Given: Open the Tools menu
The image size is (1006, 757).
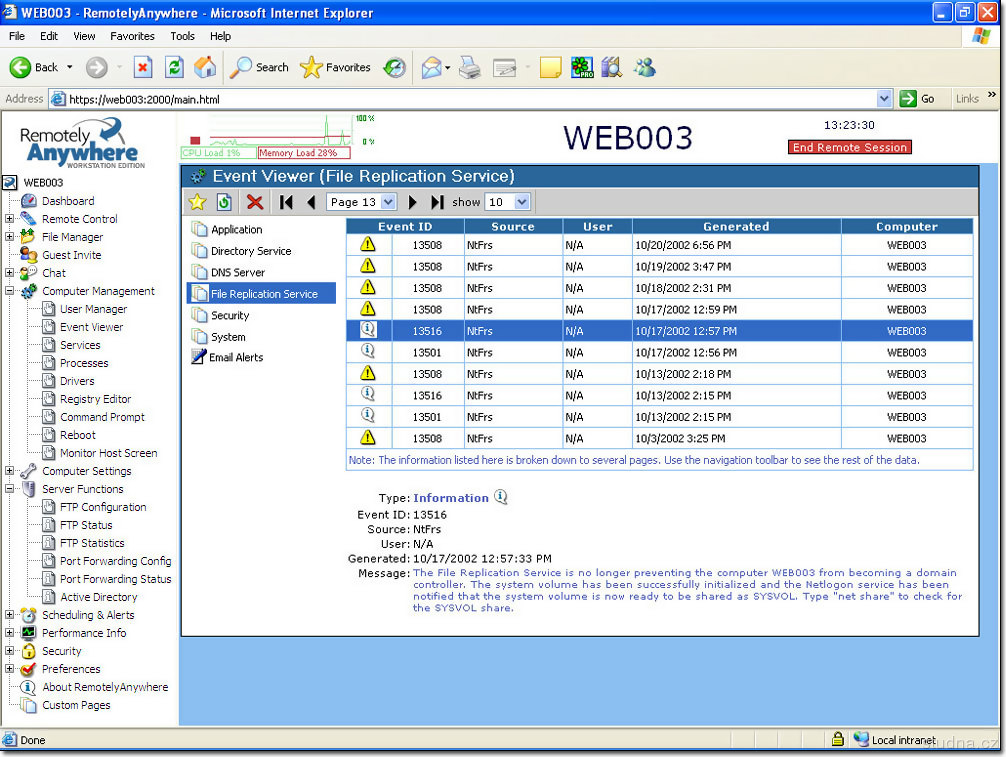Looking at the screenshot, I should coord(182,36).
